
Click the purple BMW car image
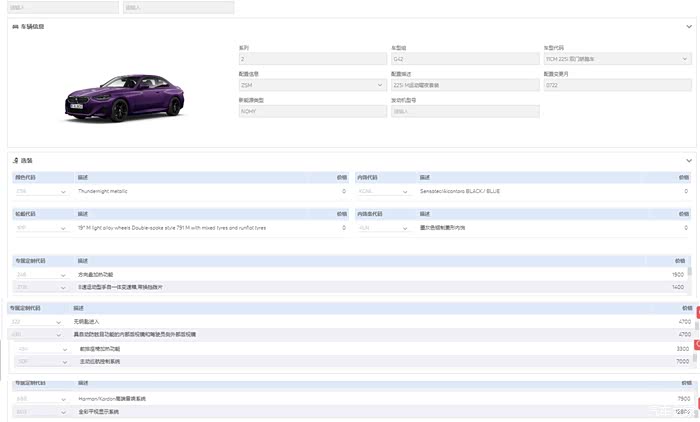pos(125,97)
